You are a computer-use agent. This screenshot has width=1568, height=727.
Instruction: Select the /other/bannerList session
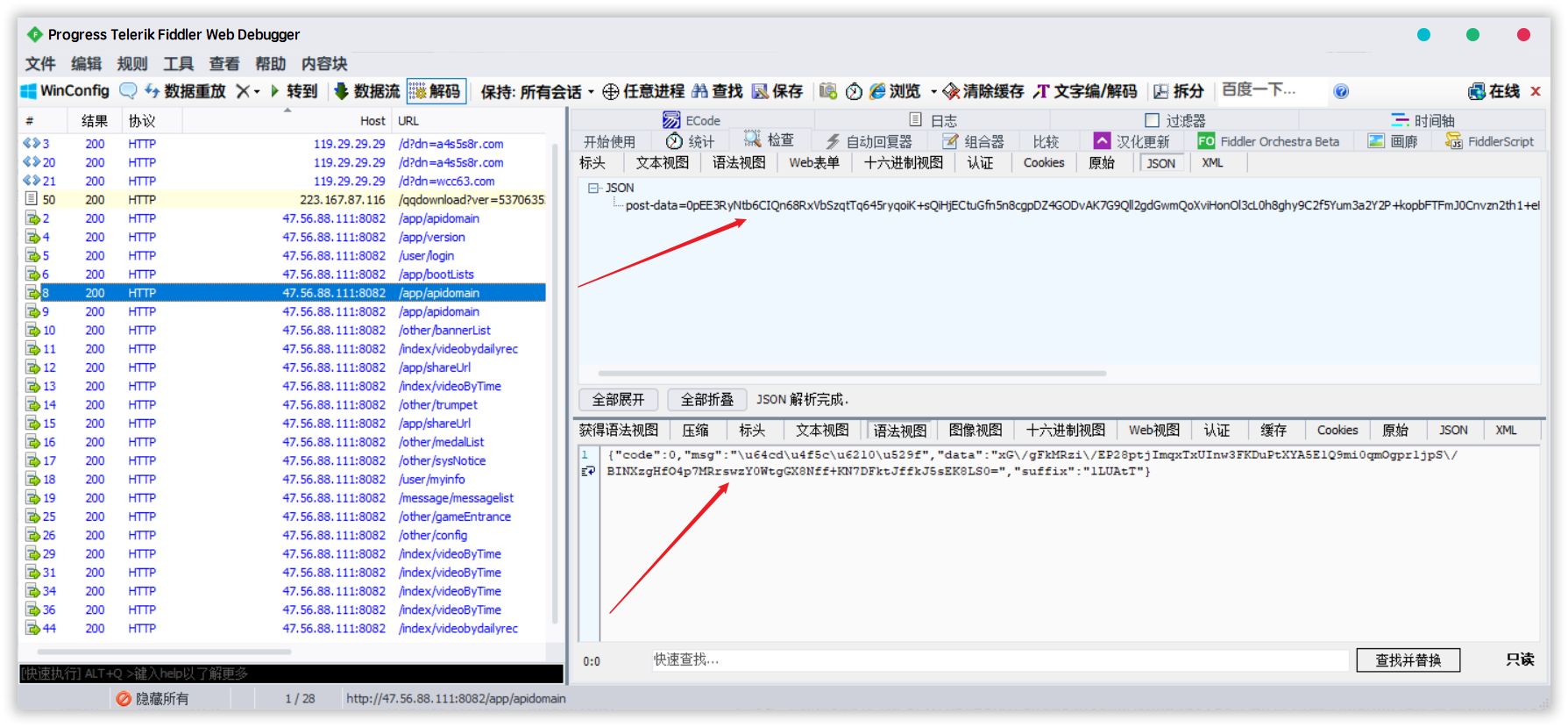[284, 331]
